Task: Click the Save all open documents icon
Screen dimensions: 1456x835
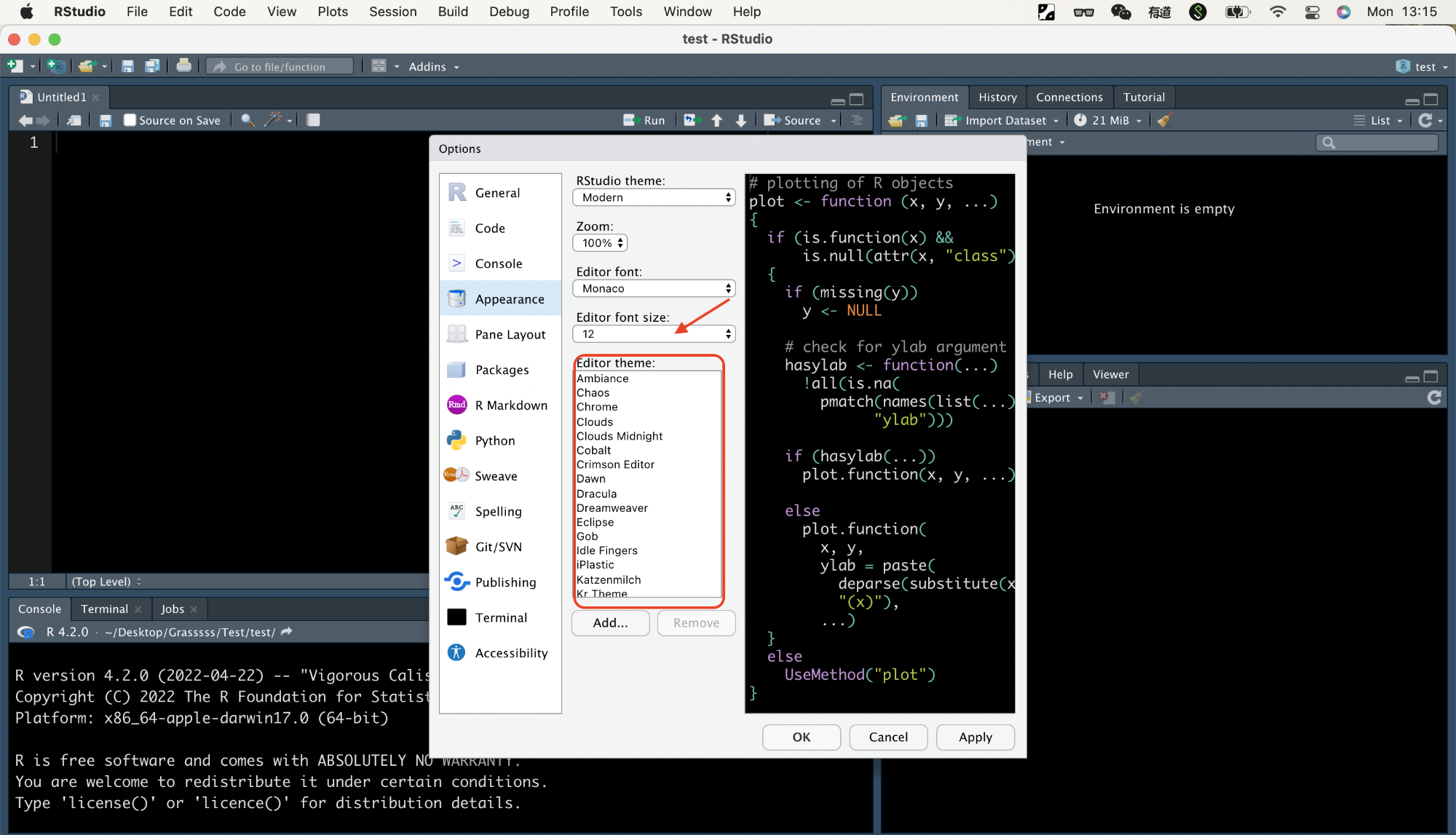Action: coord(152,66)
